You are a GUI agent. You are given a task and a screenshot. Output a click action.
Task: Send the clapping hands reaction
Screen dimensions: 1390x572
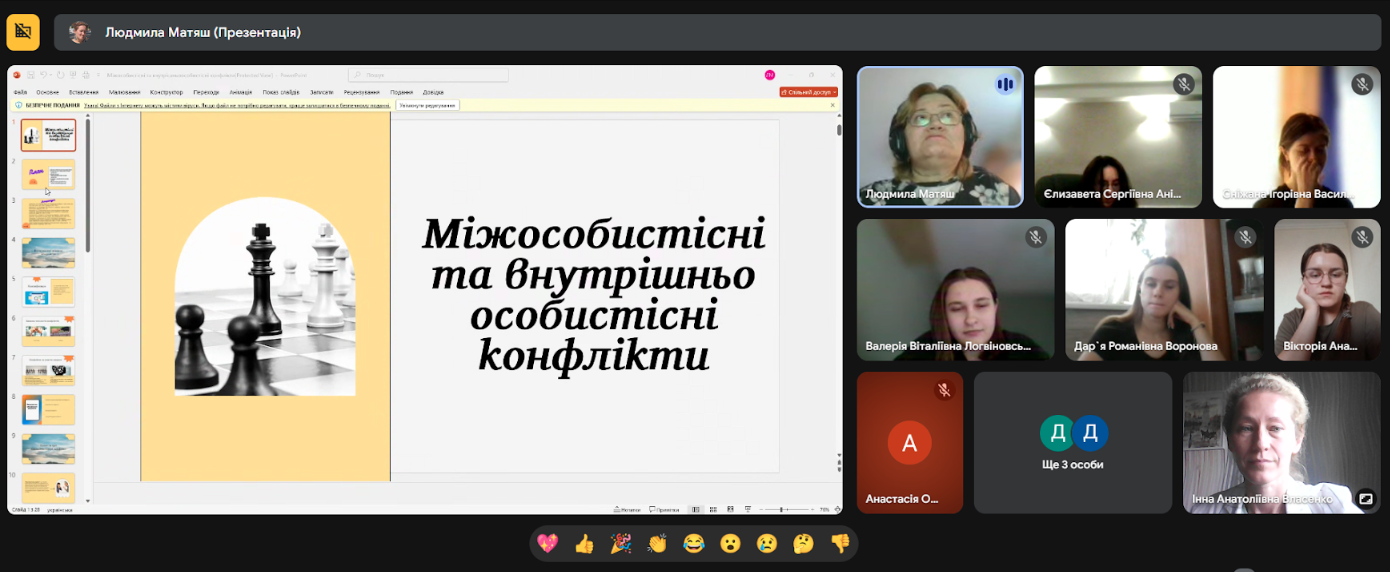click(657, 543)
